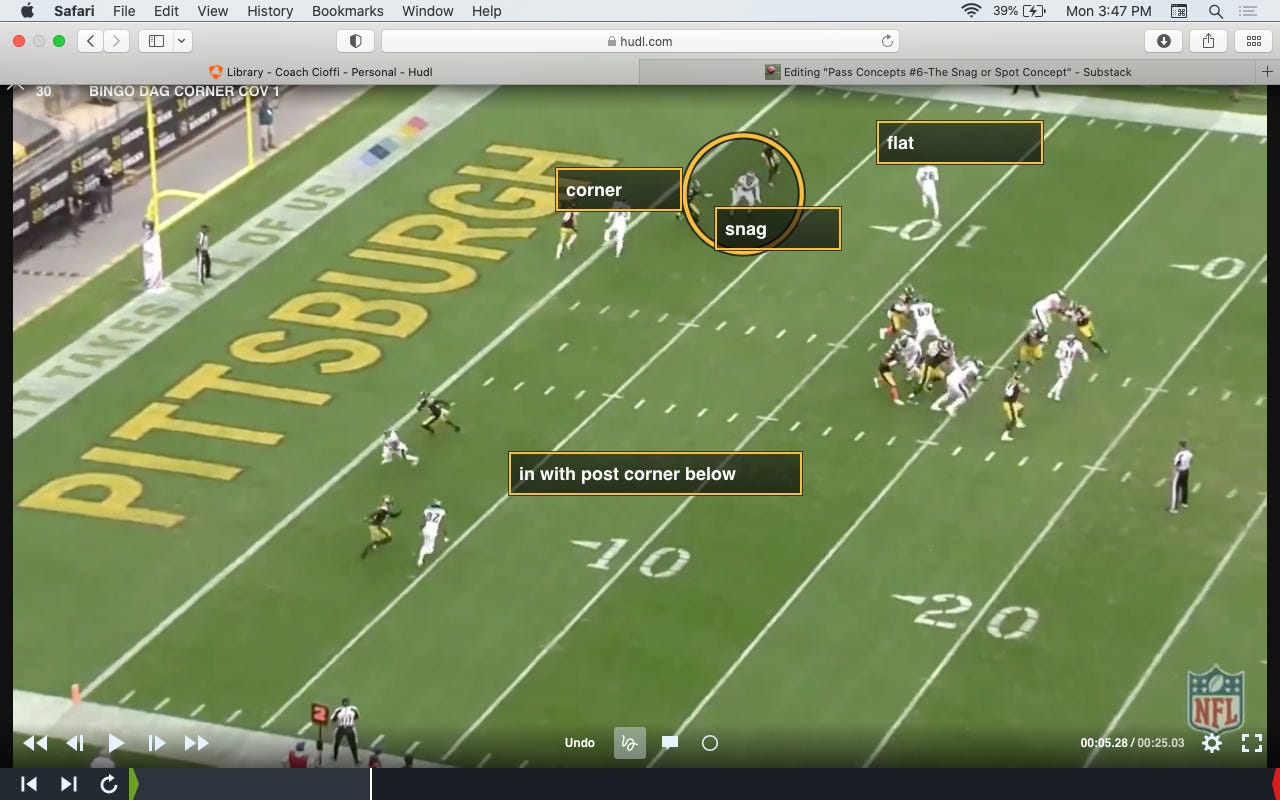Expand sidebar options dropdown arrow

(182, 41)
